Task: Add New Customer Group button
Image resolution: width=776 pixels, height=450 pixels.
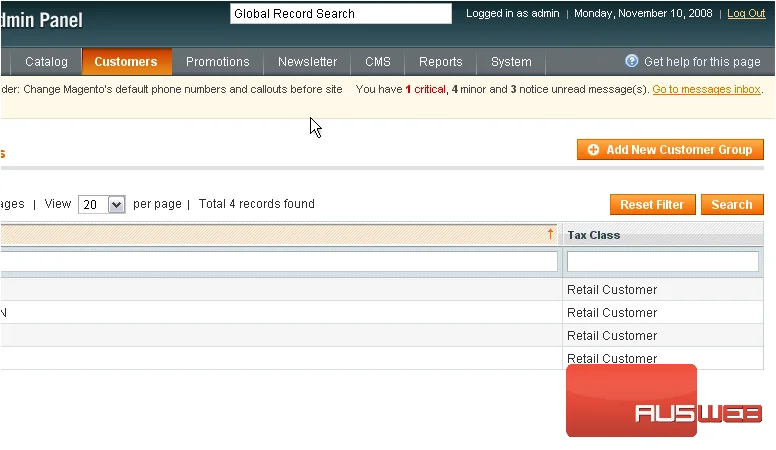Action: click(670, 150)
